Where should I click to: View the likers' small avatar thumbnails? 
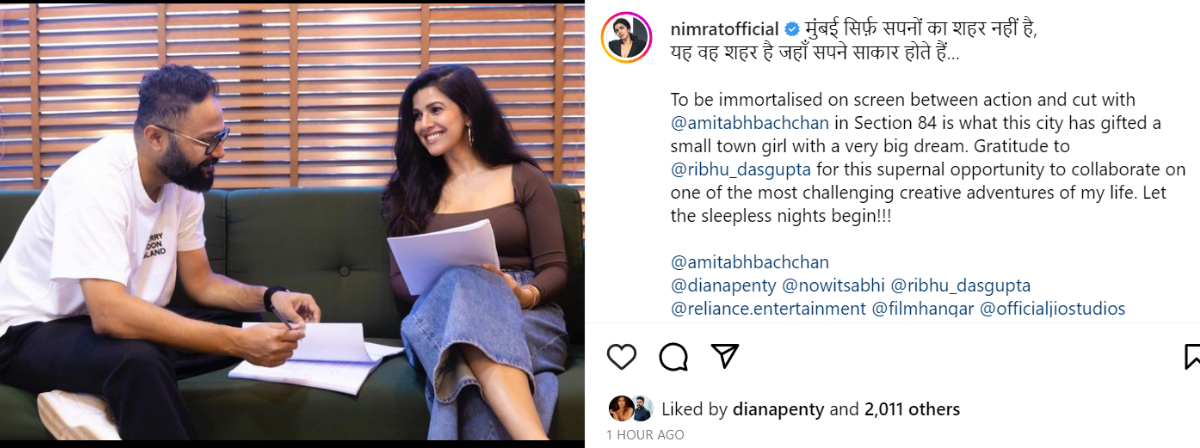point(630,408)
